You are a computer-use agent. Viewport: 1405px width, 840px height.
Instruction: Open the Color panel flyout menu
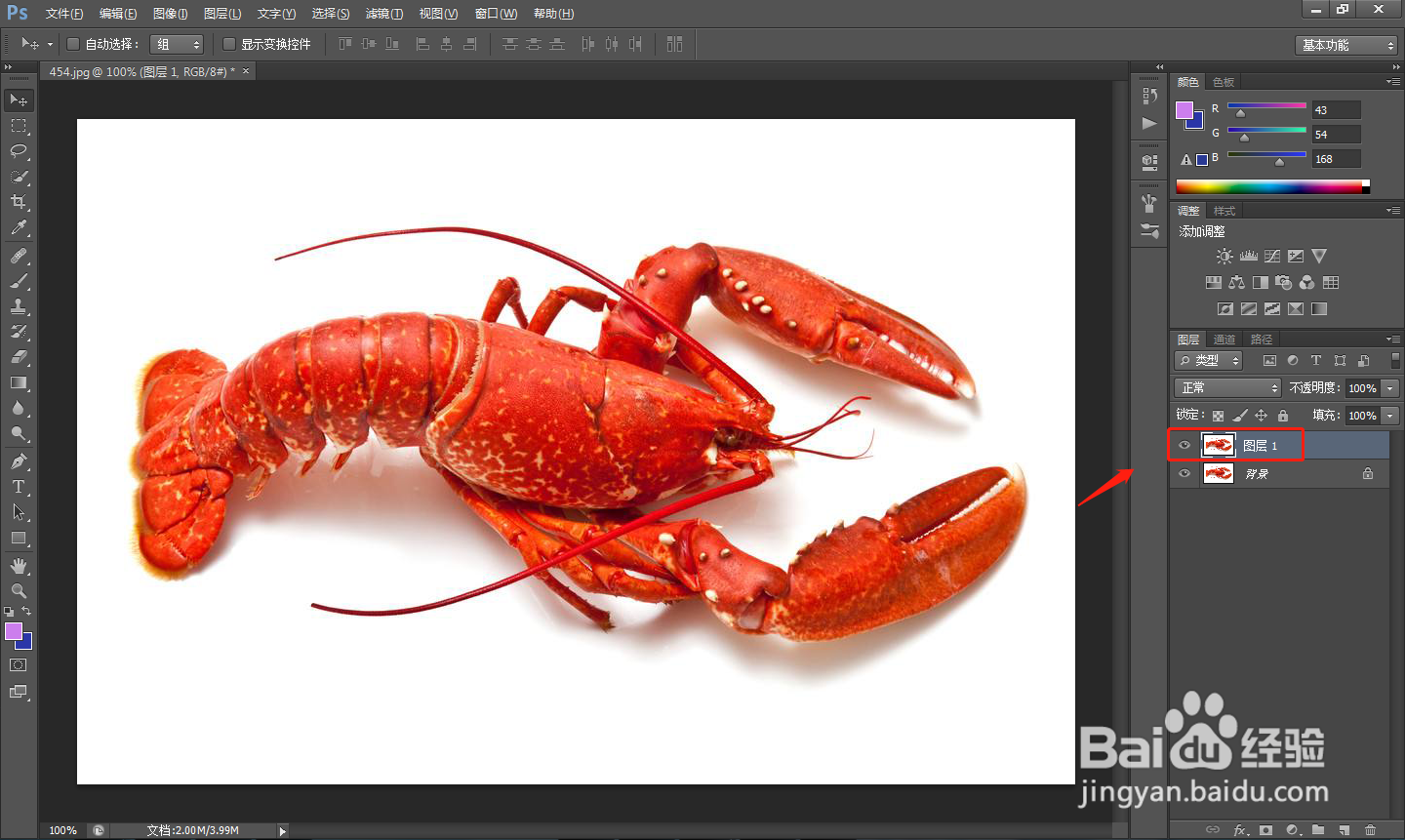[x=1393, y=82]
